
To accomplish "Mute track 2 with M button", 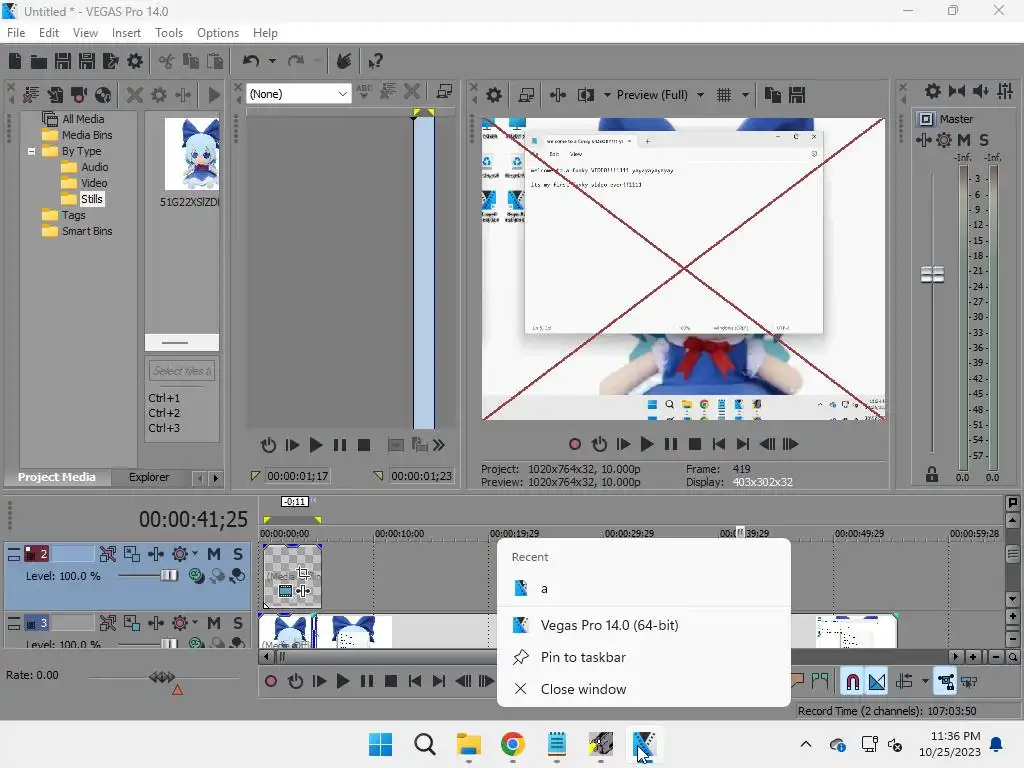I will point(214,554).
